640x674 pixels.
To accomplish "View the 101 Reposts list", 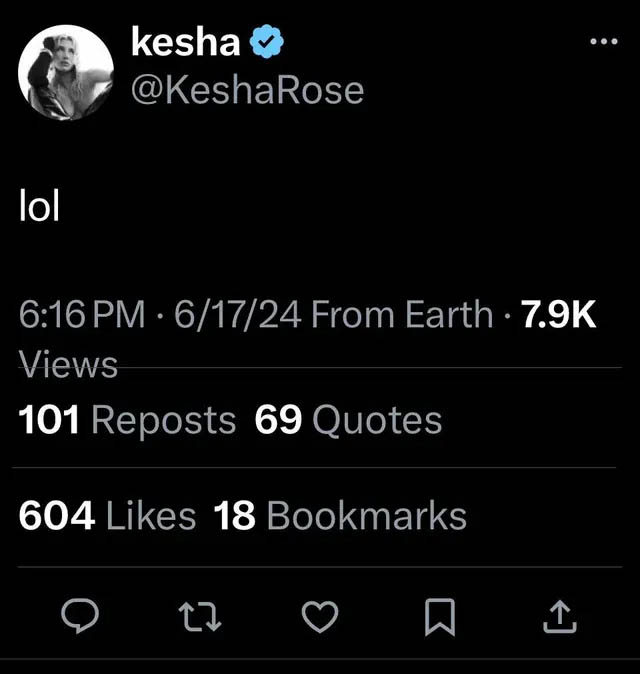I will pyautogui.click(x=127, y=420).
